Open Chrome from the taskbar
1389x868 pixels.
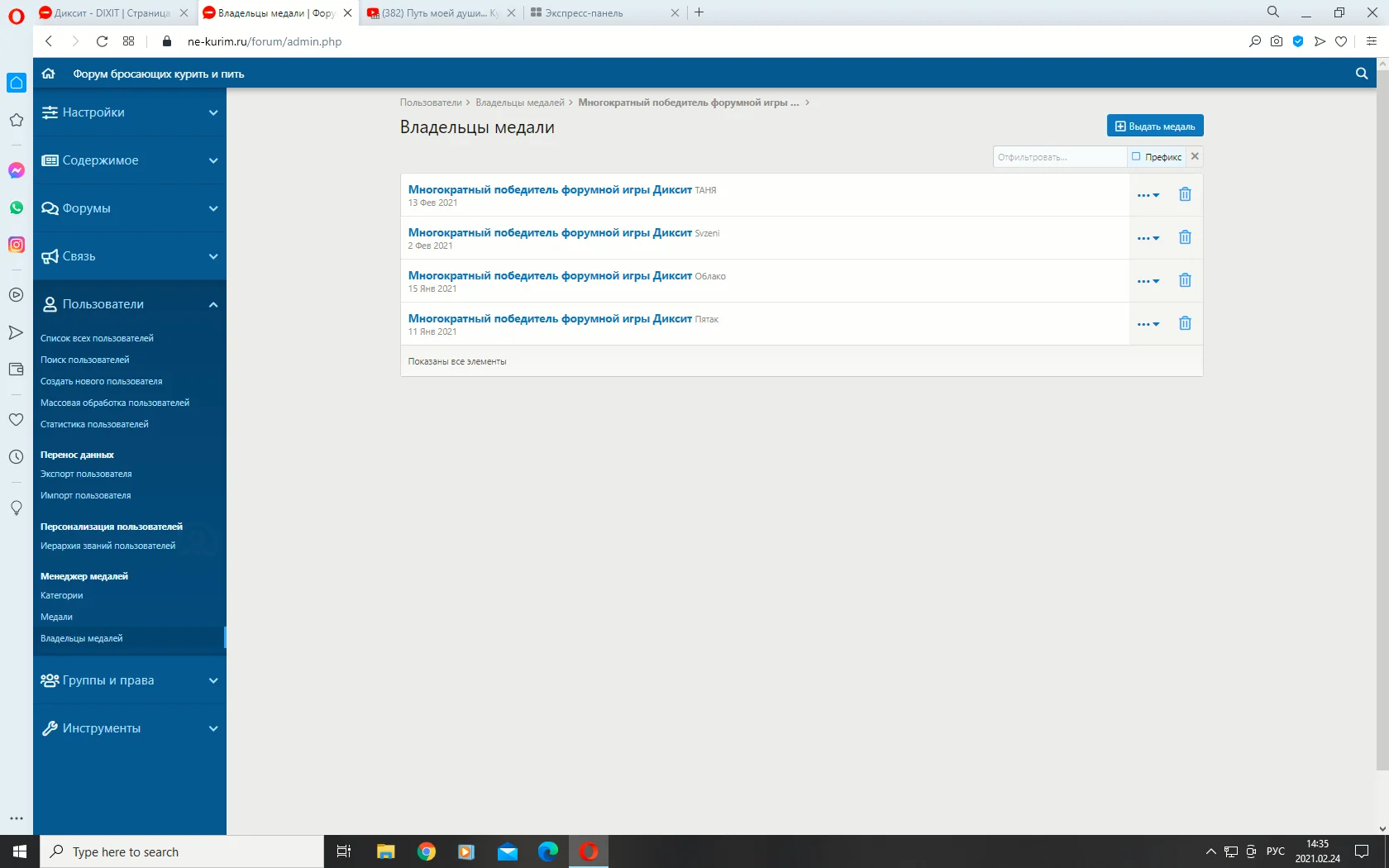click(427, 851)
